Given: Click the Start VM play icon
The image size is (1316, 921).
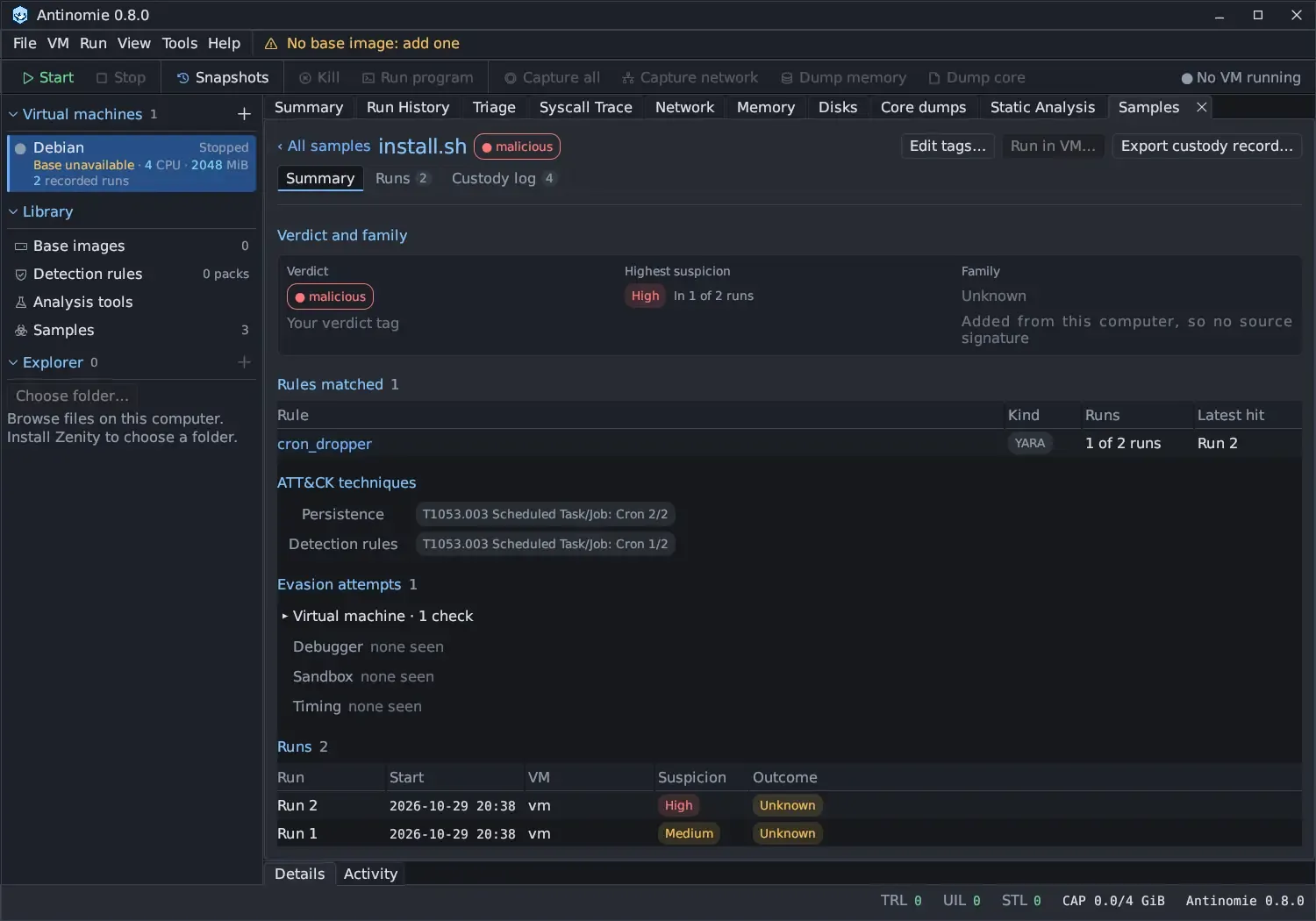Looking at the screenshot, I should [x=28, y=78].
